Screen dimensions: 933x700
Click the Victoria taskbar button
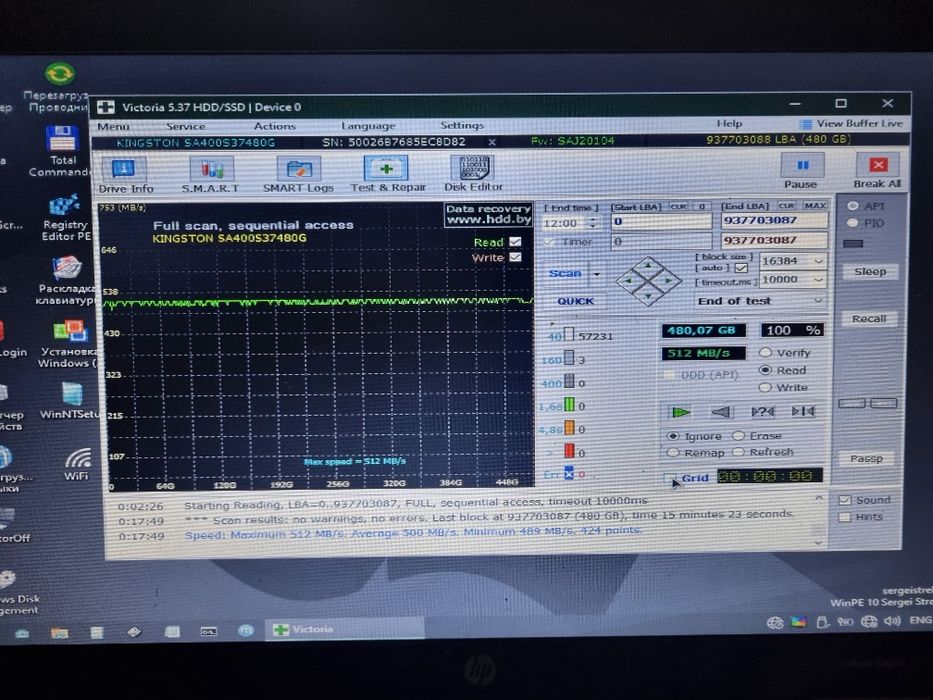click(345, 629)
